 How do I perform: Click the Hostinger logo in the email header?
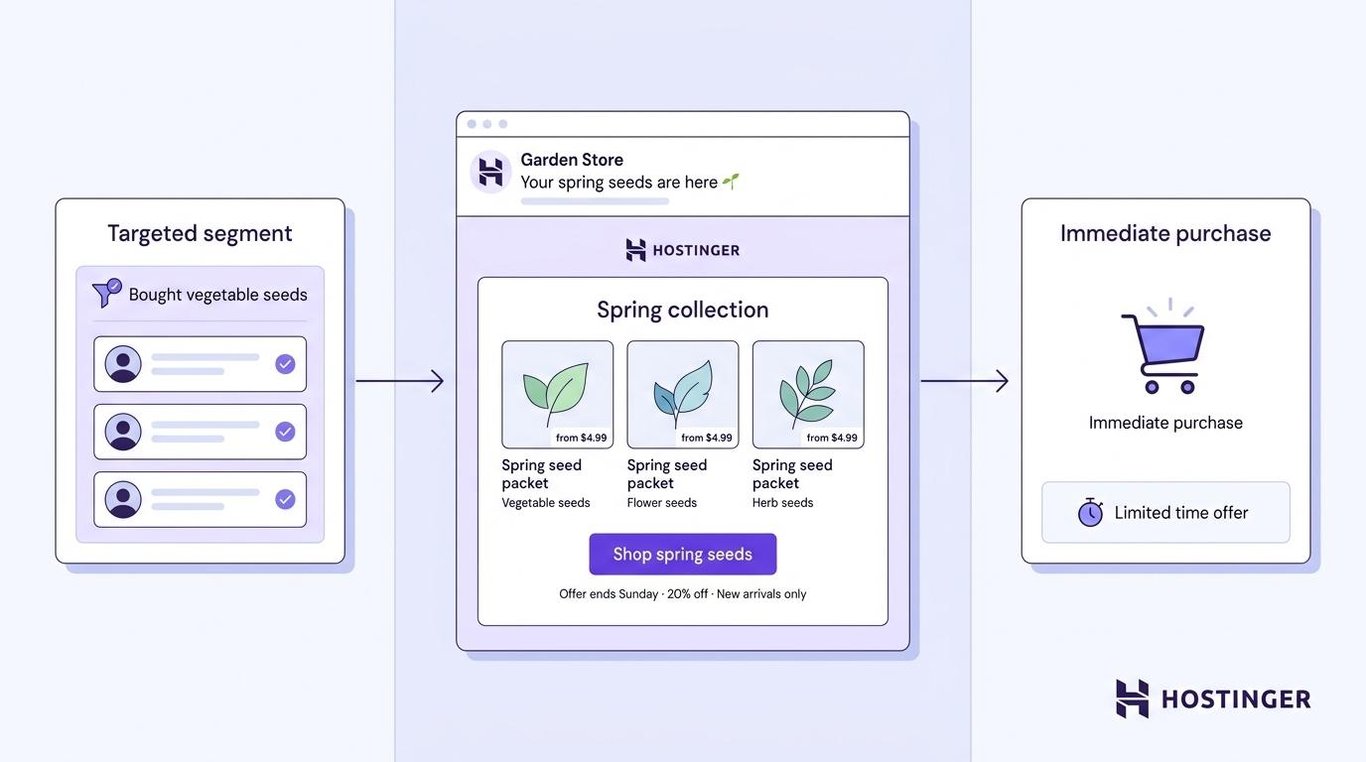(x=683, y=250)
